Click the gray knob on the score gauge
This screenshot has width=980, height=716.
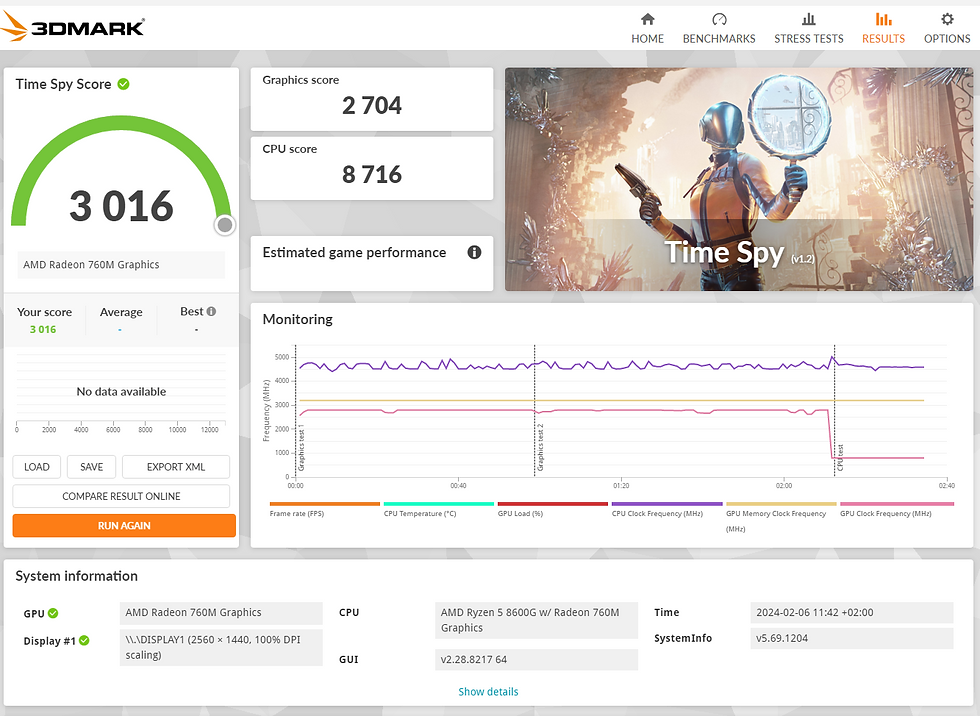pos(225,225)
